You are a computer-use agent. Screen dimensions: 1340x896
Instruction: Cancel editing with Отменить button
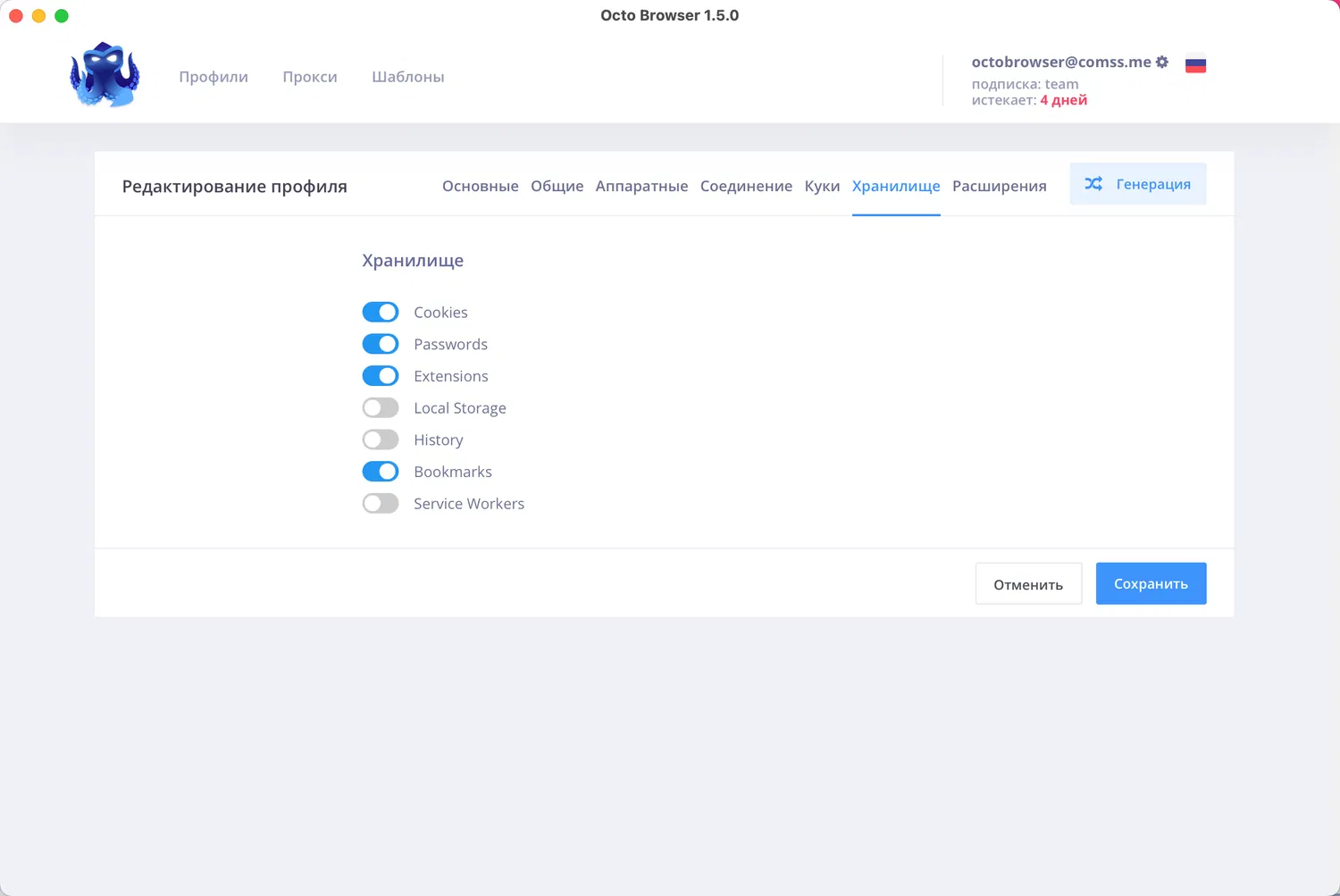tap(1028, 583)
